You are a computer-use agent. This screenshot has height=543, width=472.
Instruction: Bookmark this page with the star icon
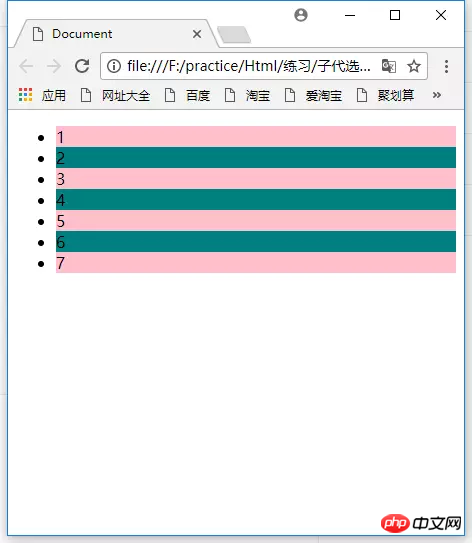pos(413,66)
